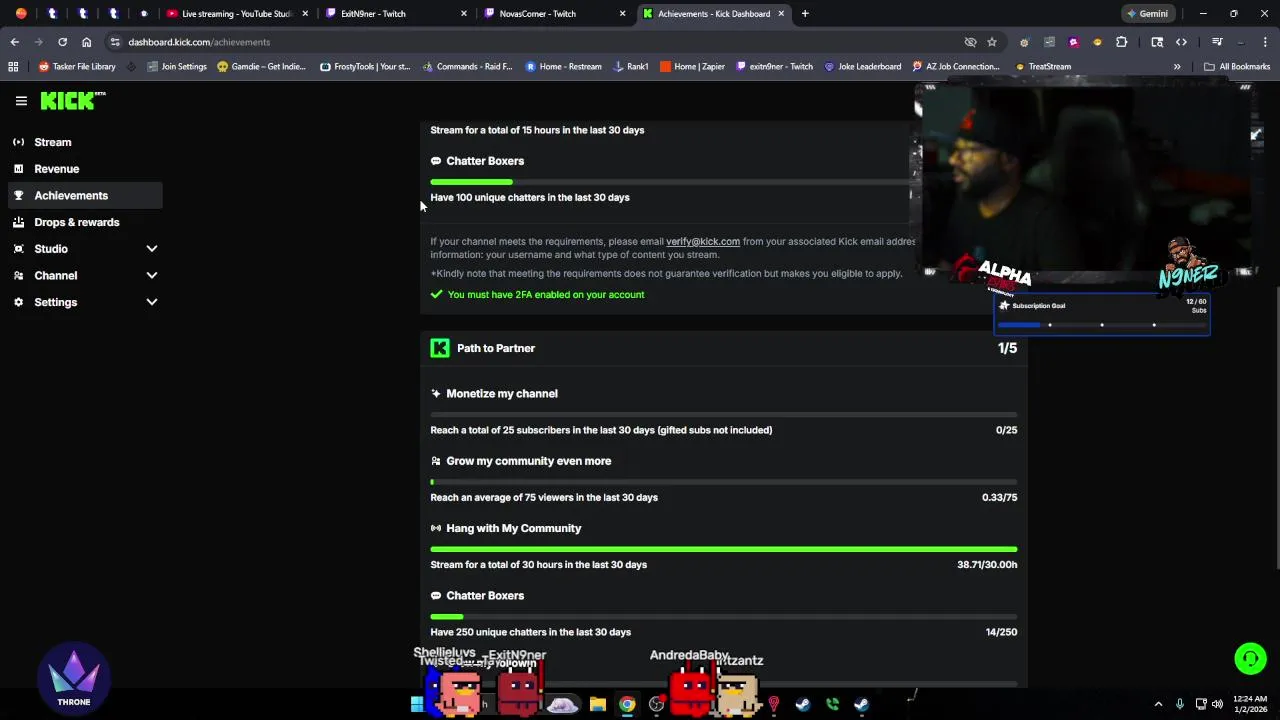Open the Join Settings bookmark
Screen dimensions: 1280x720
point(177,67)
